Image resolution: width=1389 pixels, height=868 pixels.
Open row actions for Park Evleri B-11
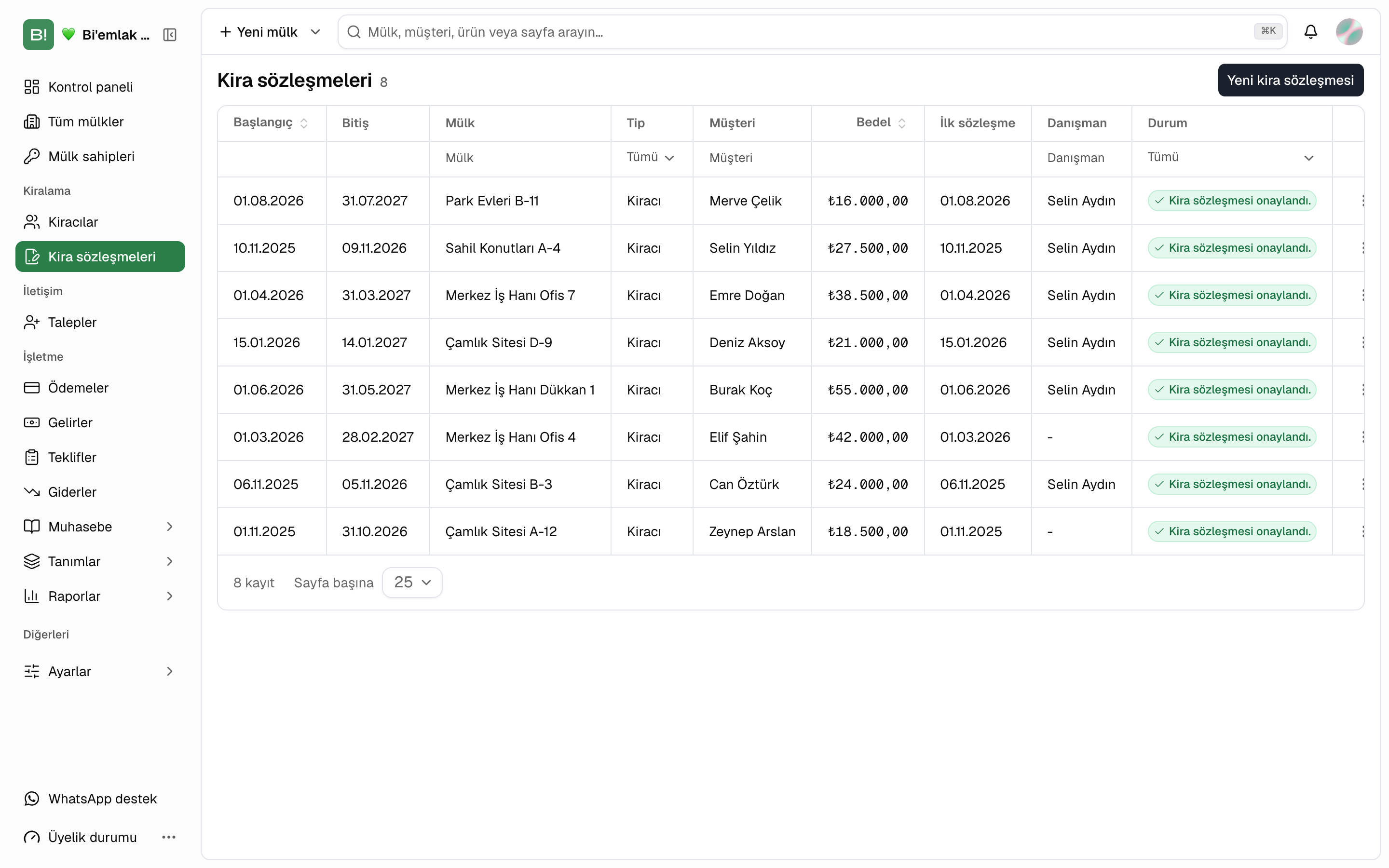click(x=1362, y=200)
